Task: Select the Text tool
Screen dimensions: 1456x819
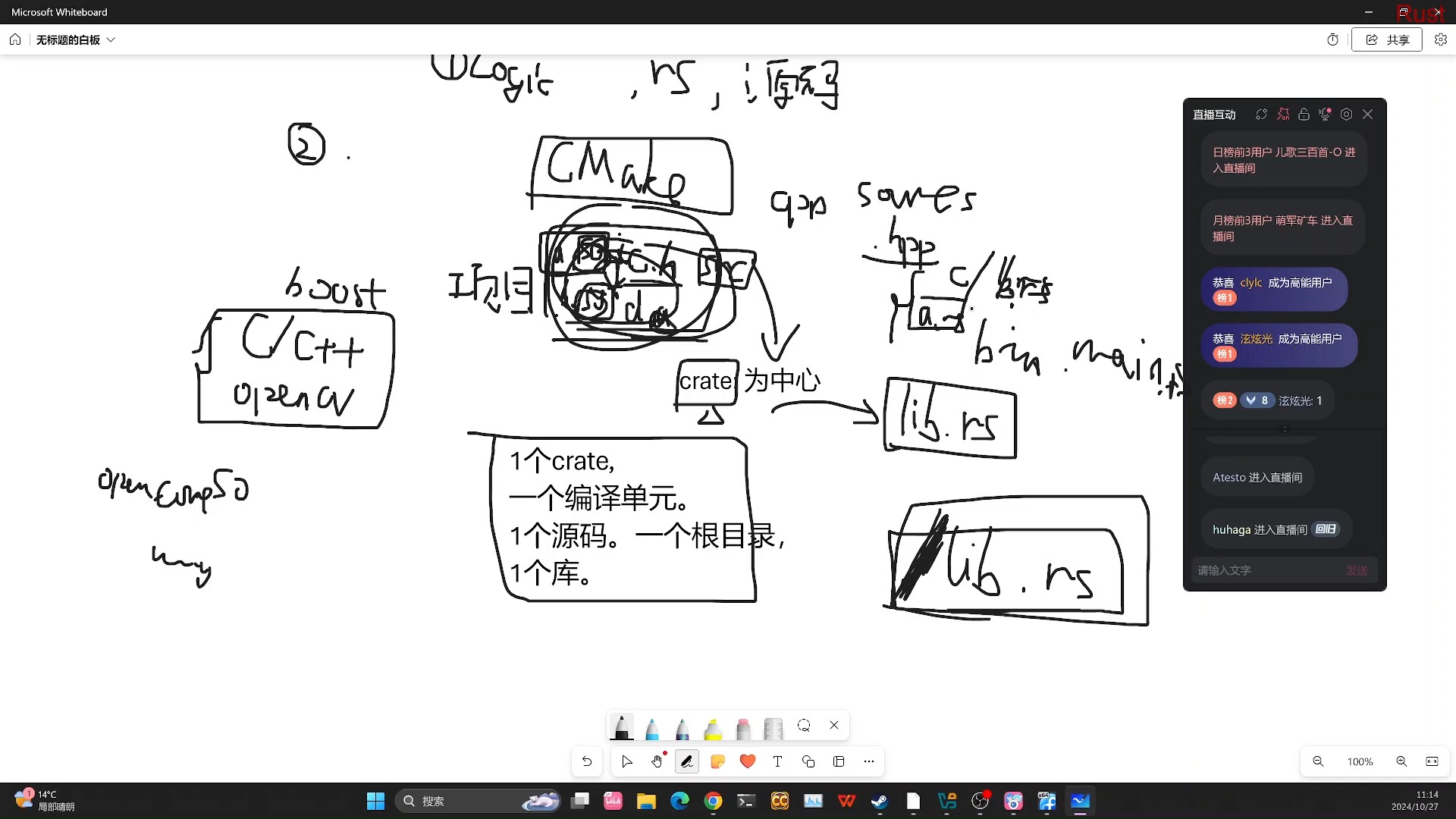Action: [777, 761]
